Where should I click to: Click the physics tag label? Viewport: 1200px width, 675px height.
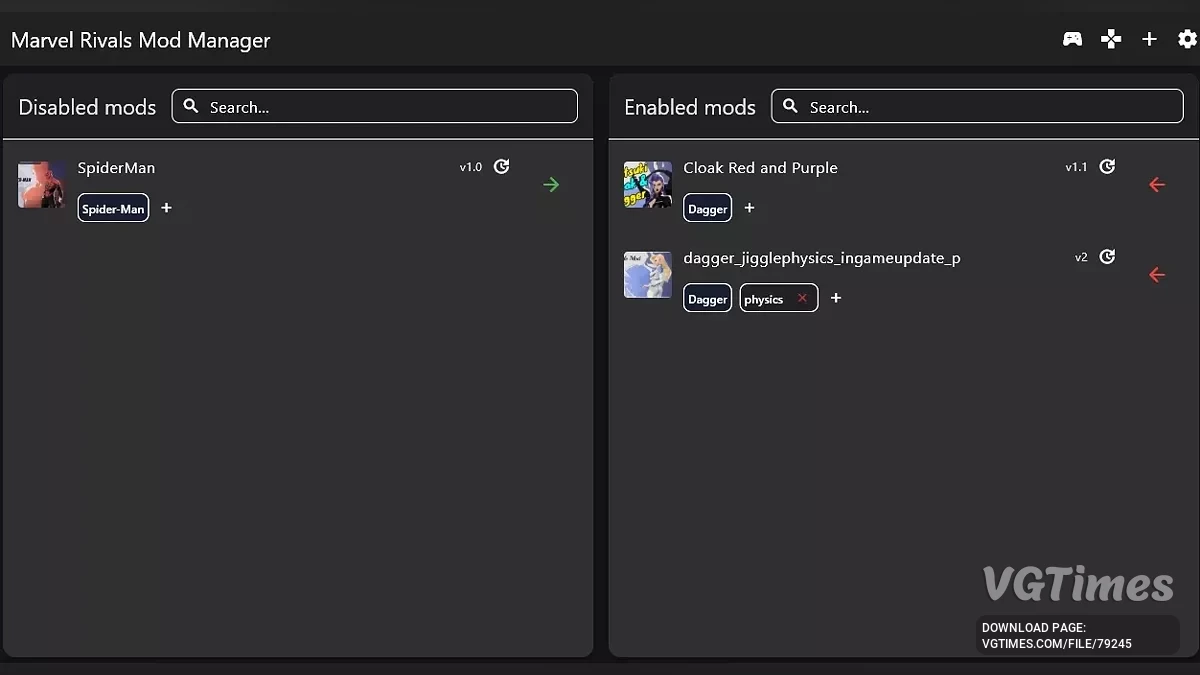764,298
